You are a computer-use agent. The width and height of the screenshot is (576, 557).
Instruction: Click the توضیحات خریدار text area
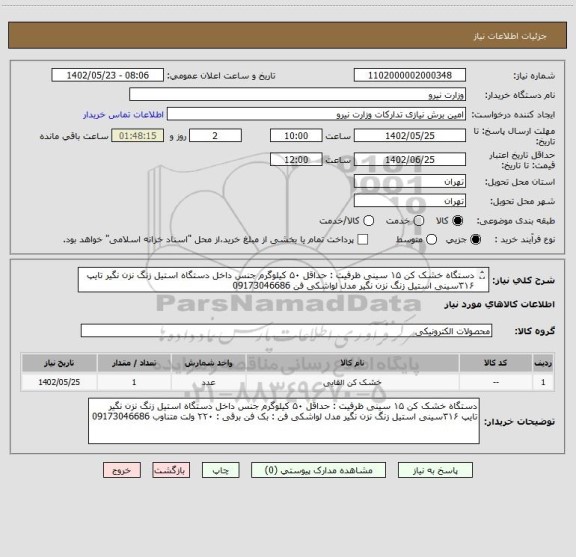284,421
